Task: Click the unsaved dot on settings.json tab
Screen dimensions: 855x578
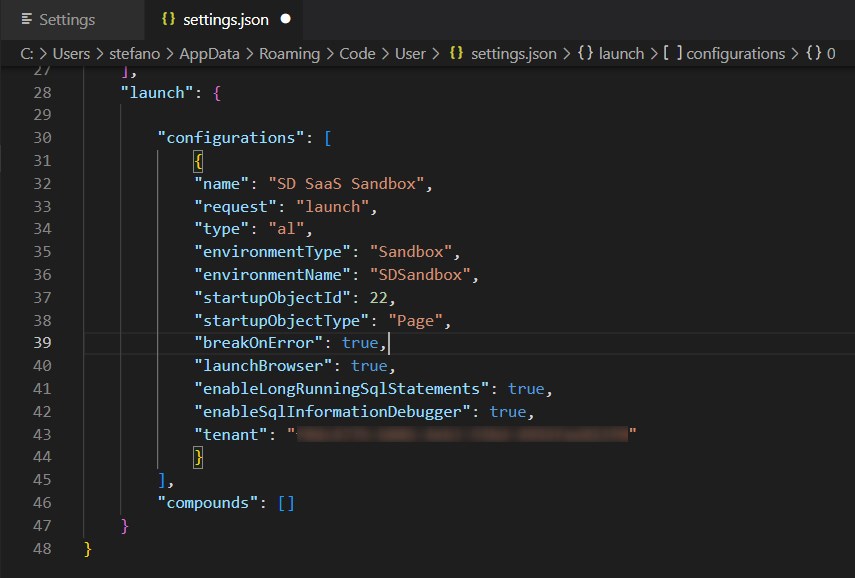Action: pyautogui.click(x=286, y=19)
